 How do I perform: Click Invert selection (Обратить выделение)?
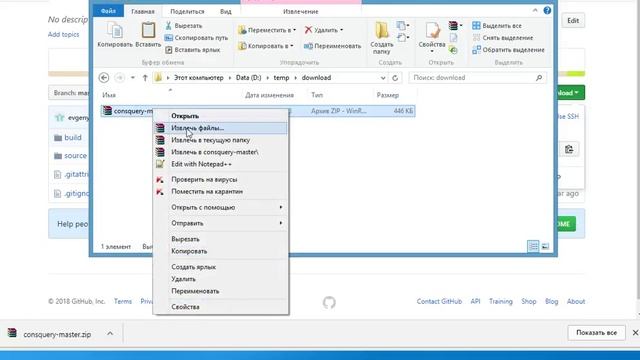tap(508, 50)
